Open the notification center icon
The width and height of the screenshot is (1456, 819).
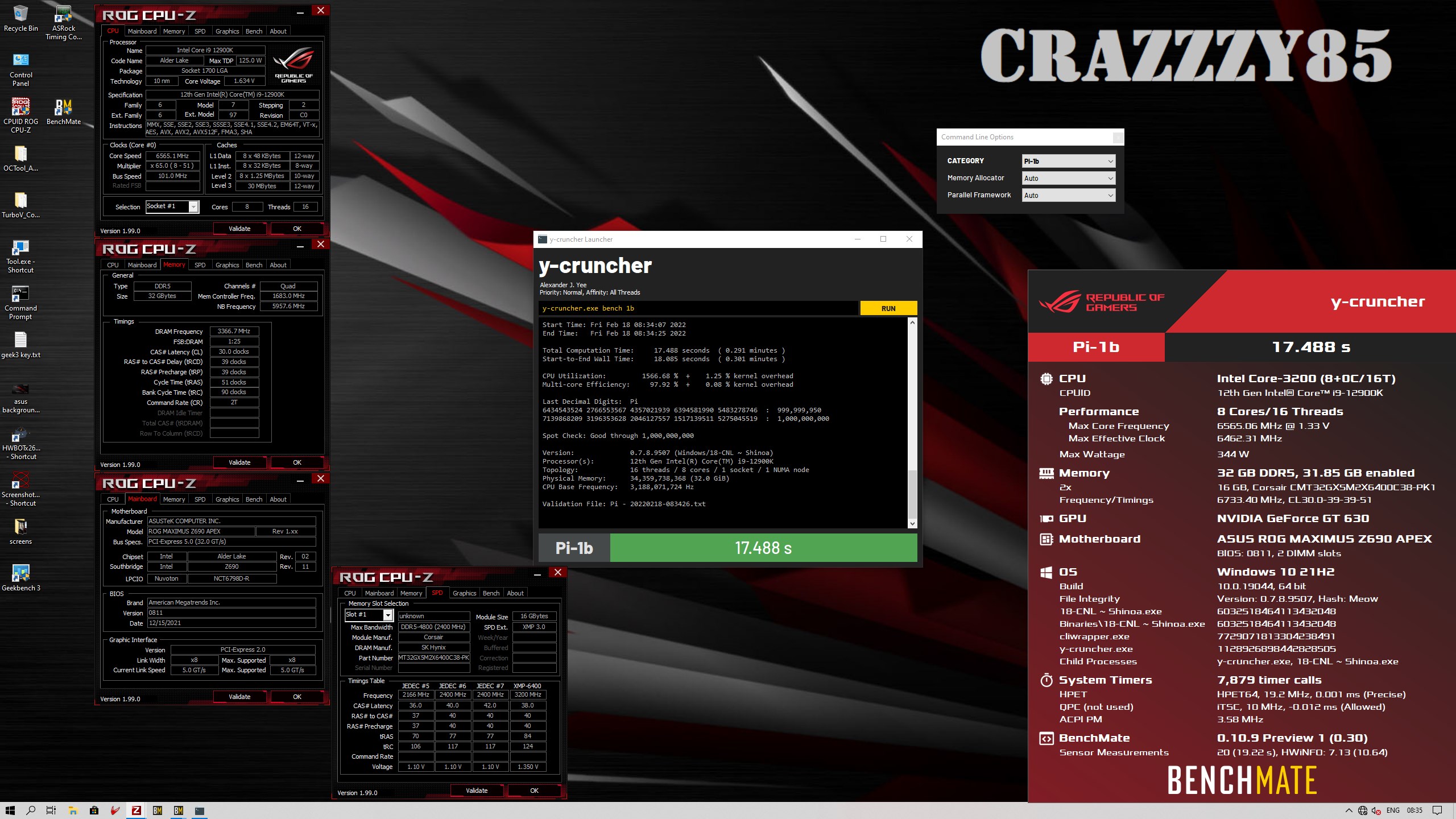[1437, 810]
